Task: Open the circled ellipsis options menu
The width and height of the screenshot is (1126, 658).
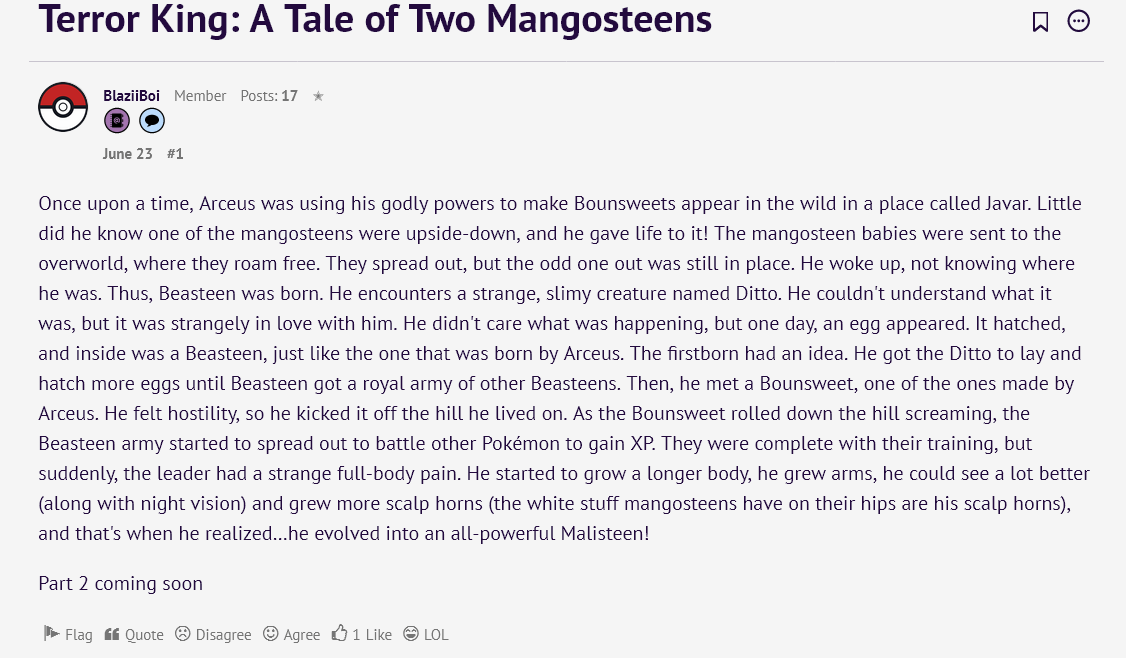Action: [x=1078, y=22]
